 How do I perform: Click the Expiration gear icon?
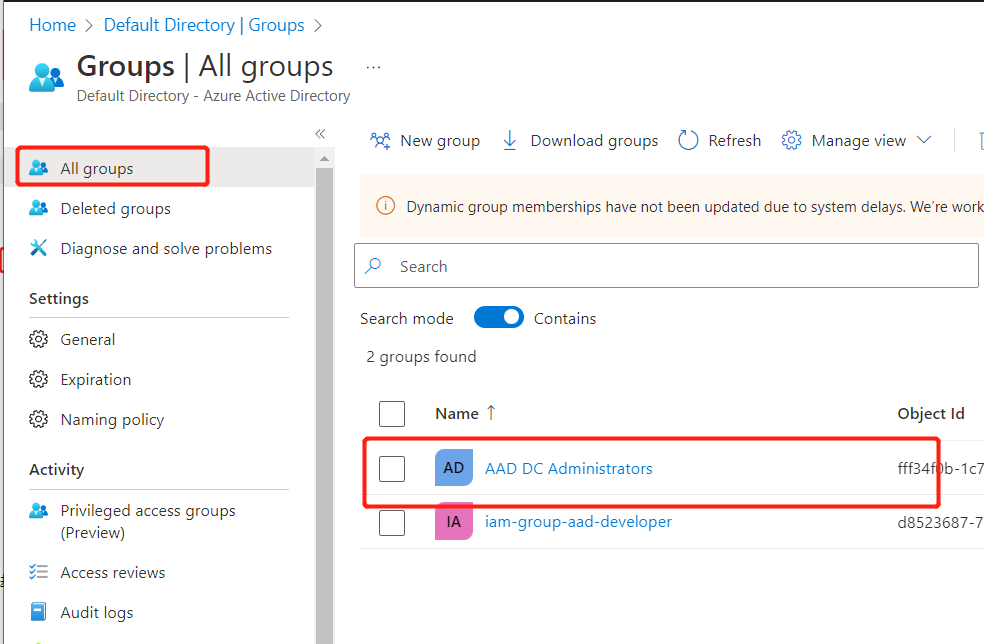(x=38, y=379)
